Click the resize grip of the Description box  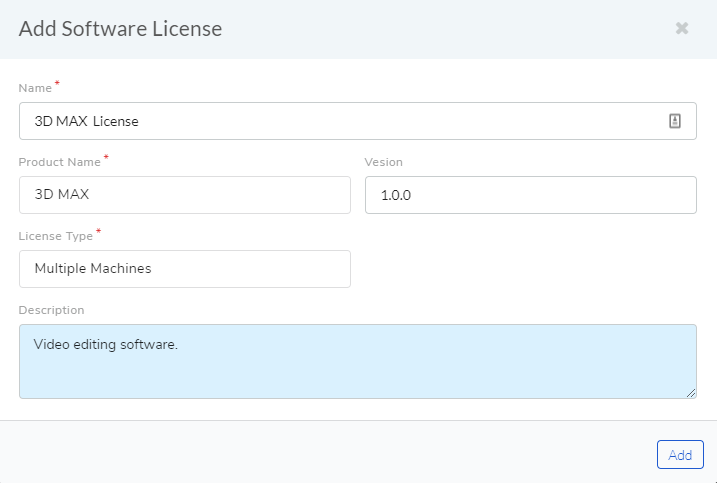point(691,393)
